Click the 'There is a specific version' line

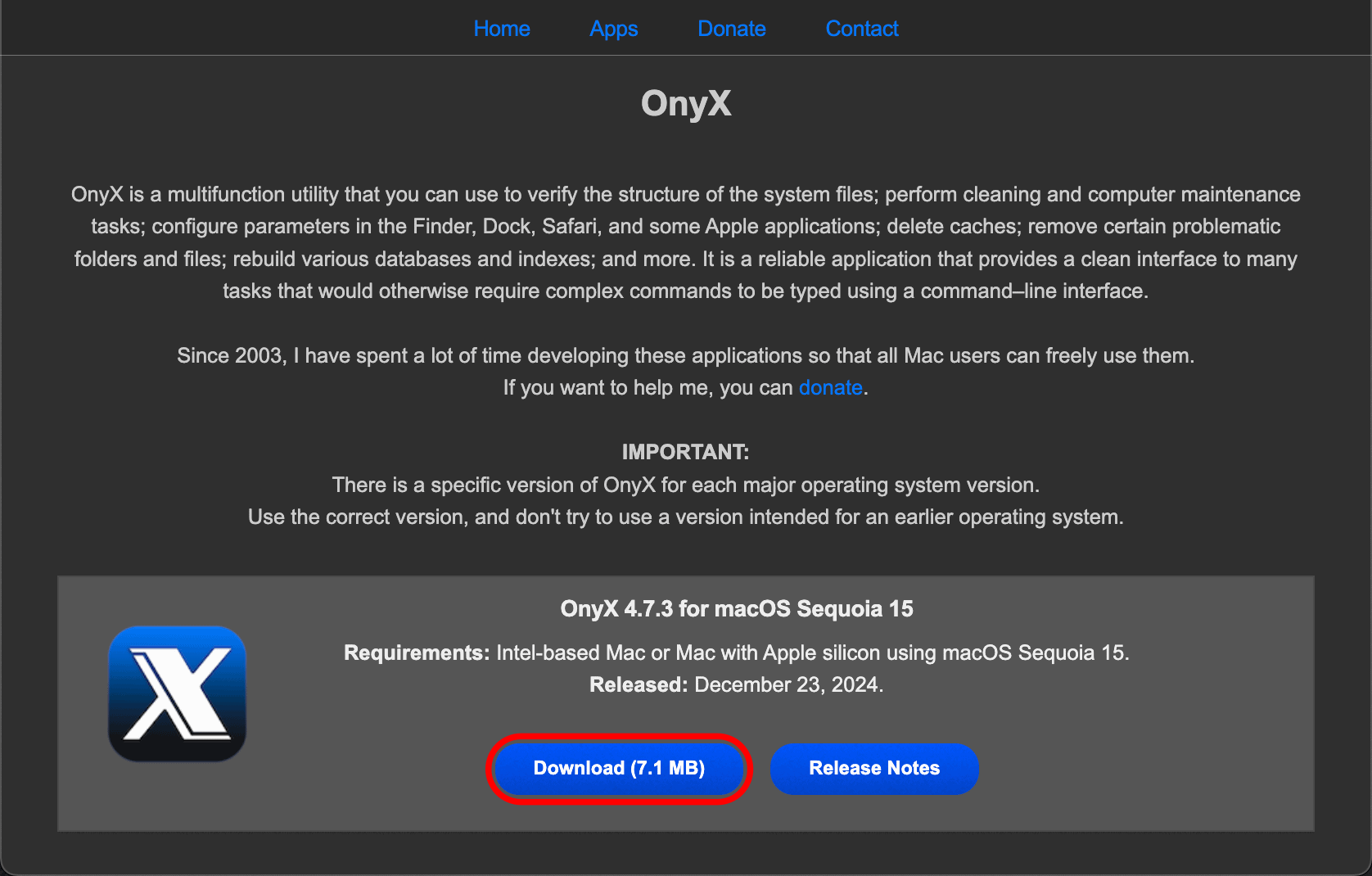(x=685, y=485)
